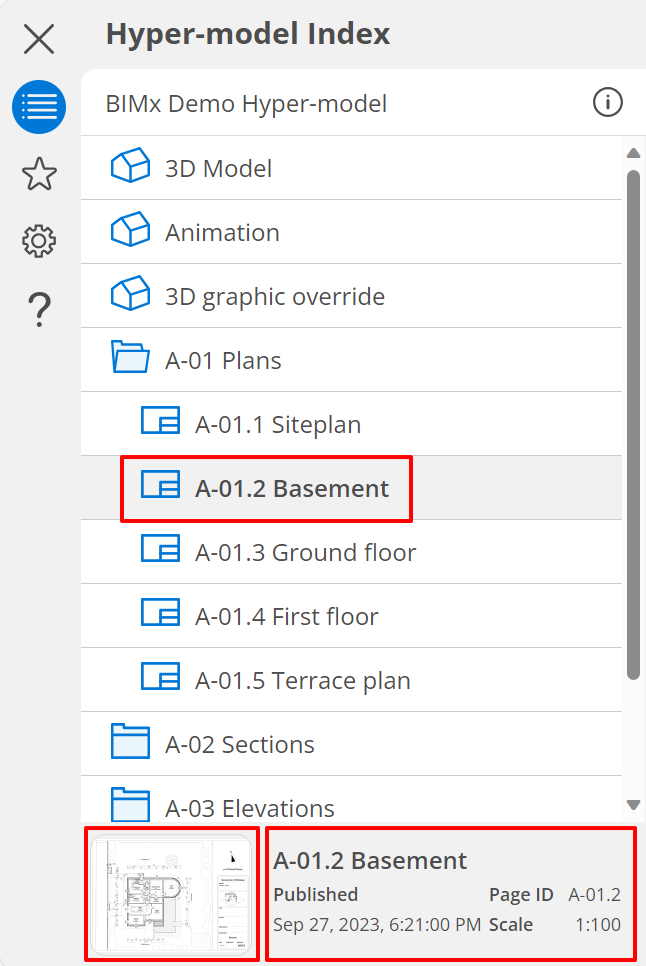Select the index list sidebar icon
646x966 pixels.
click(39, 107)
